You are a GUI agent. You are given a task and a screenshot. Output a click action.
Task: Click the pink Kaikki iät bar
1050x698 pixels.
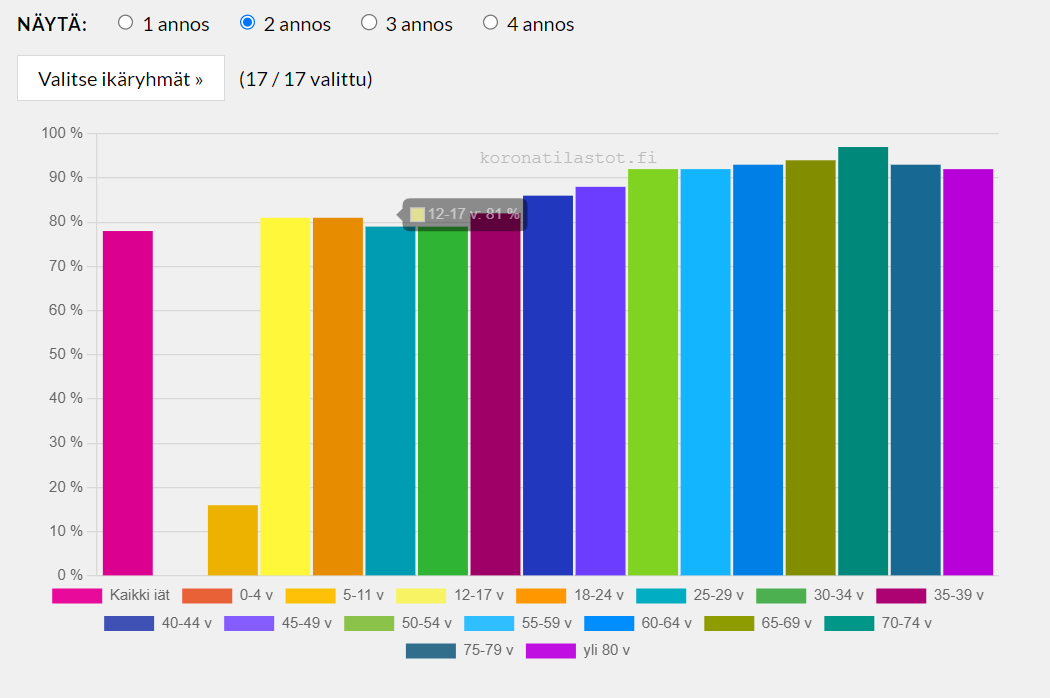(x=128, y=403)
